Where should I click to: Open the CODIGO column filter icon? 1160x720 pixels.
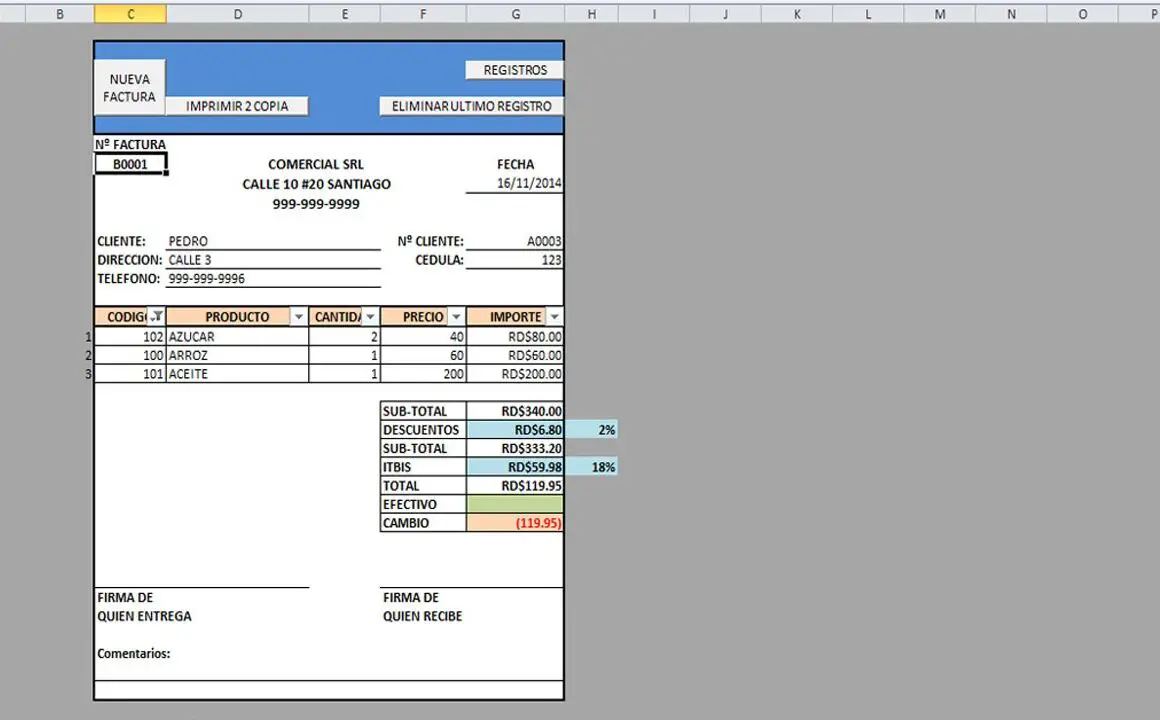click(x=156, y=317)
